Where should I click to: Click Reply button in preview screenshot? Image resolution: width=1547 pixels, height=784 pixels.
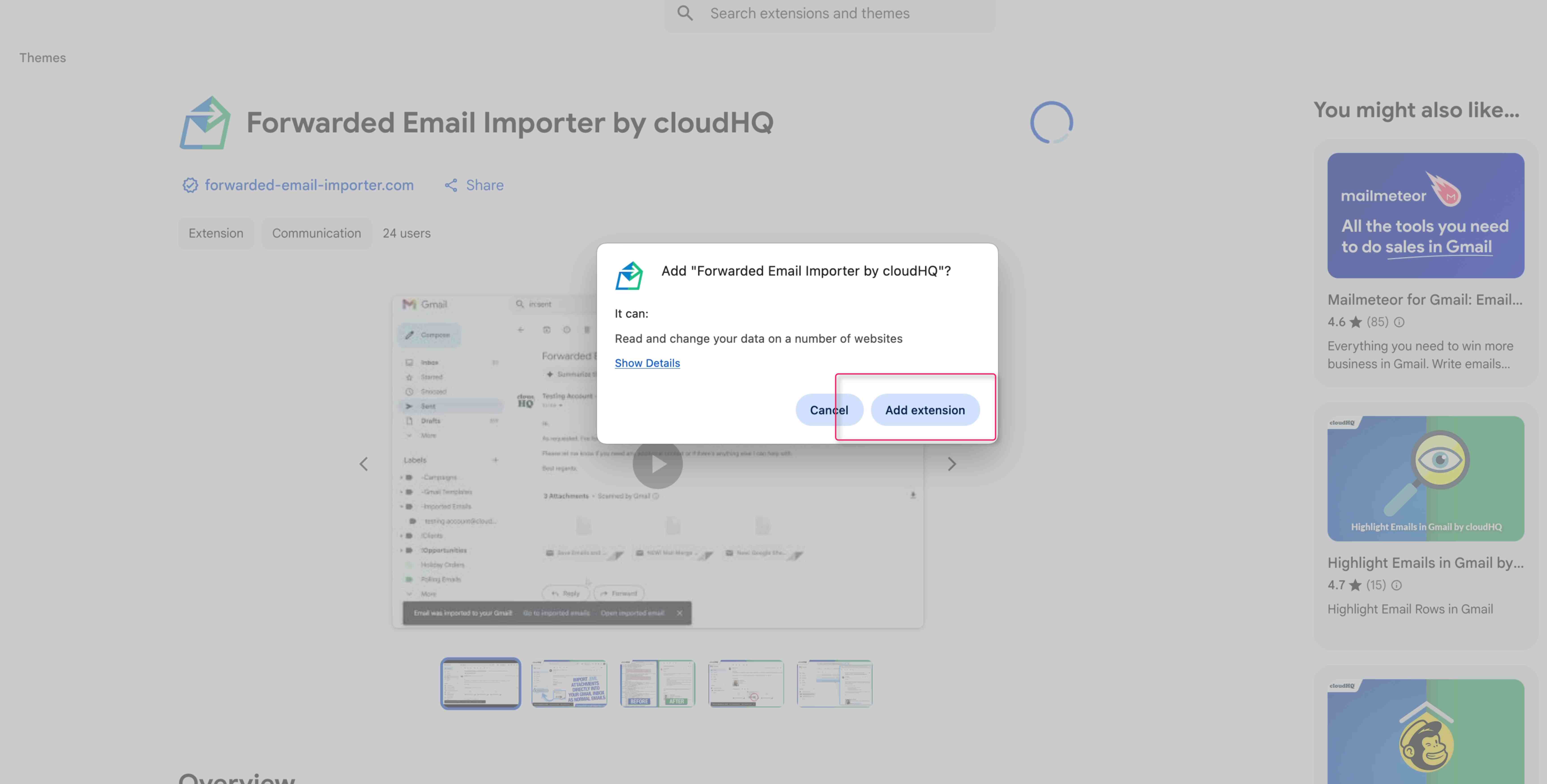click(x=566, y=593)
